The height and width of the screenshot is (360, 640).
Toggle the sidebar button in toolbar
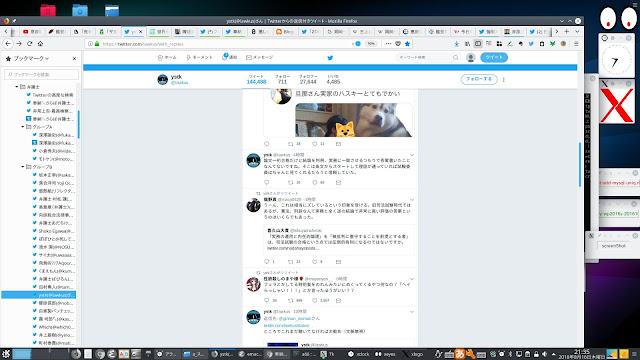(478, 44)
